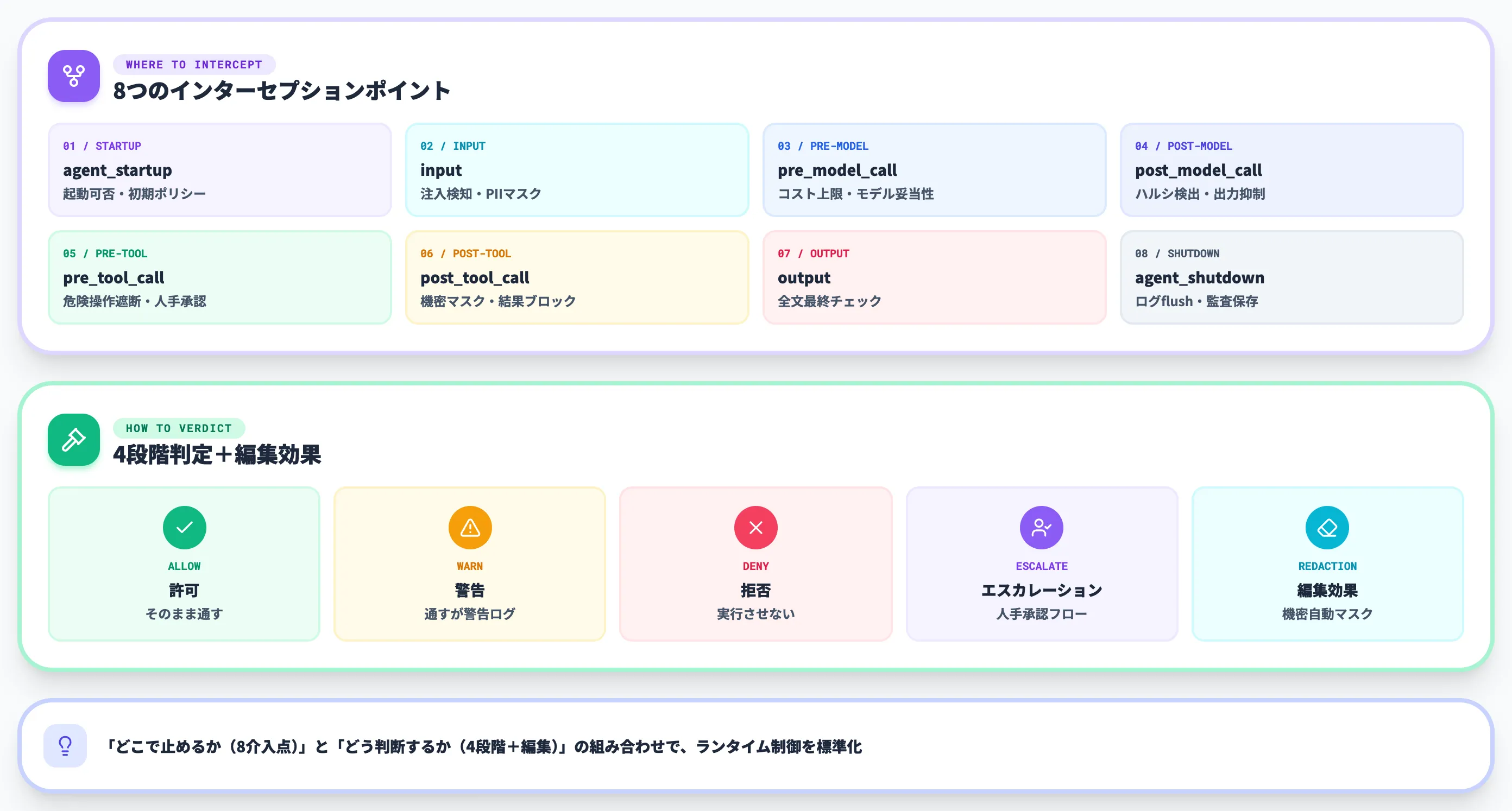Click the text '人手承認フロー'
Screen dimensions: 1512x811
(x=1041, y=614)
